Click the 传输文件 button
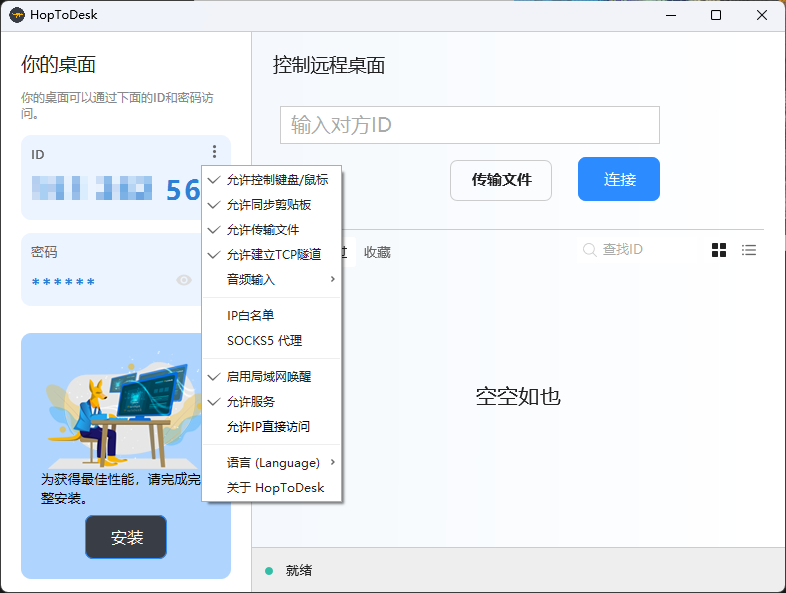 (501, 180)
